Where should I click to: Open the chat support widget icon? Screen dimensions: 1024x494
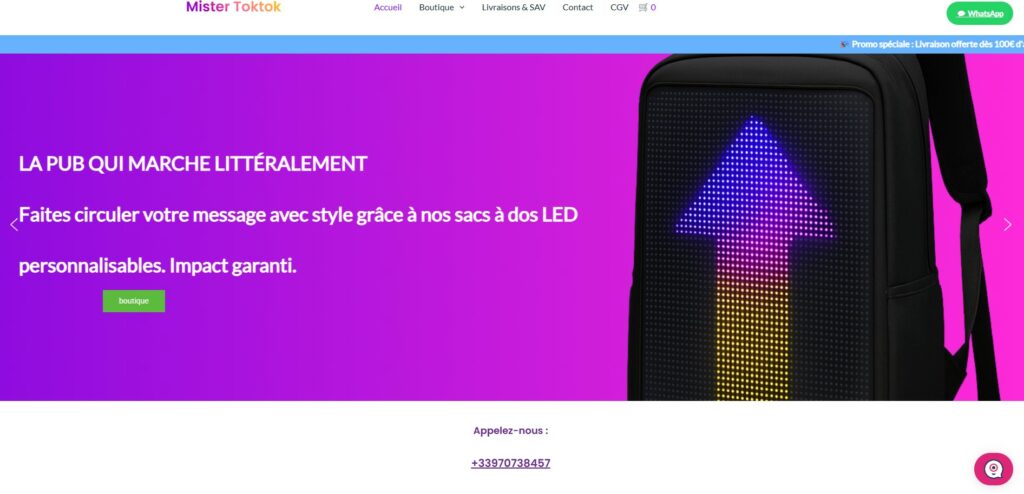pos(993,469)
